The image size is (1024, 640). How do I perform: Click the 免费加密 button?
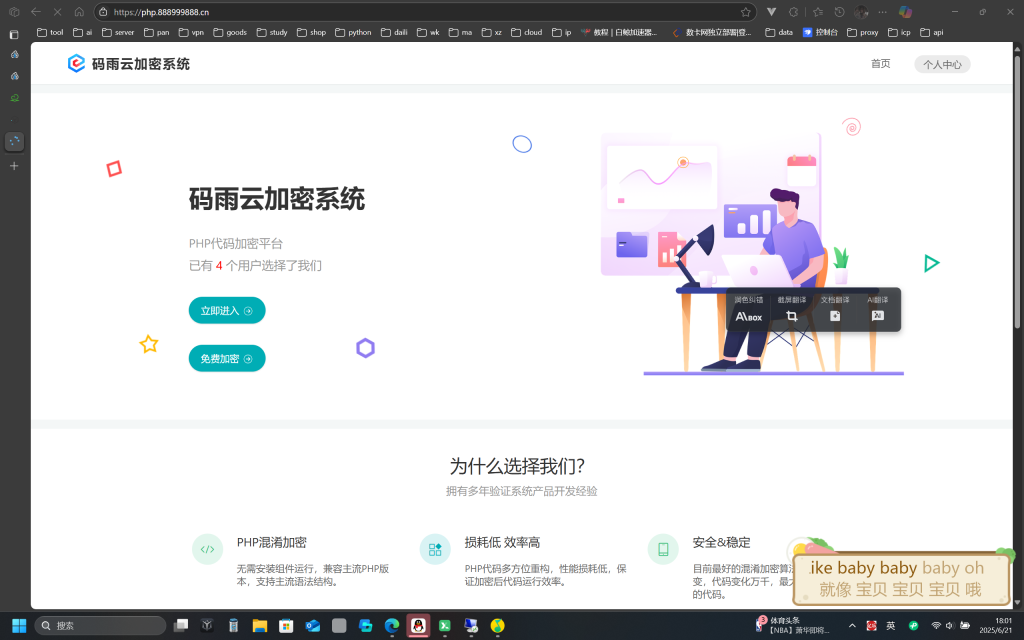(x=226, y=357)
